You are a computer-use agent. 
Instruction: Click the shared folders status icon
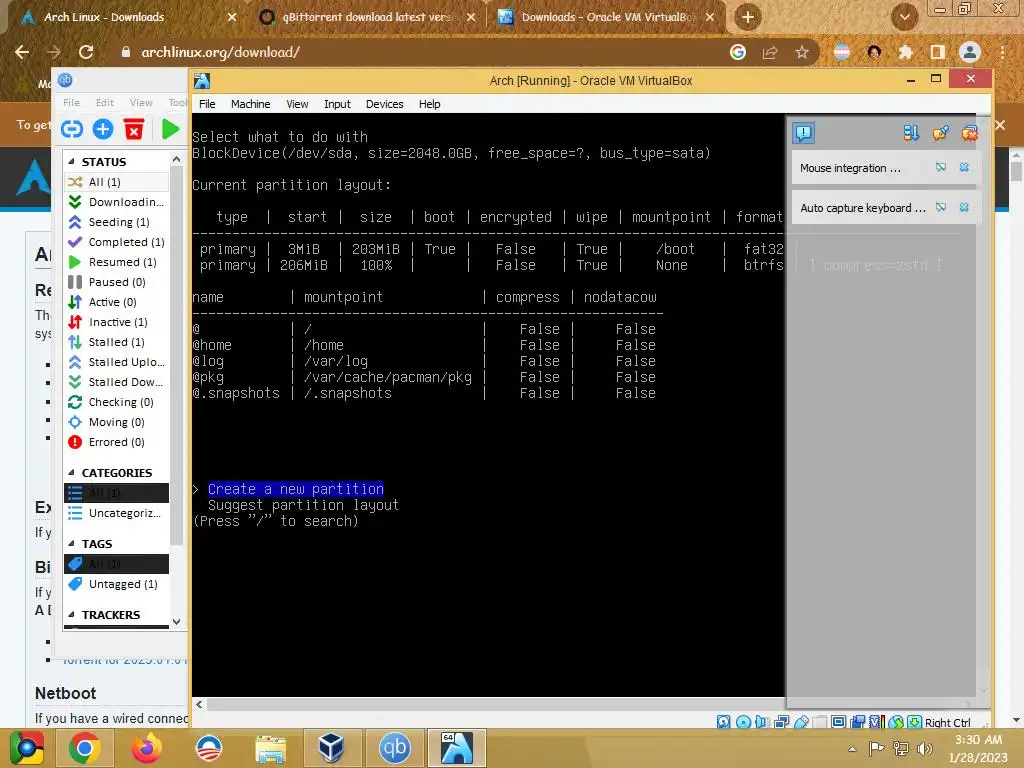pos(820,722)
